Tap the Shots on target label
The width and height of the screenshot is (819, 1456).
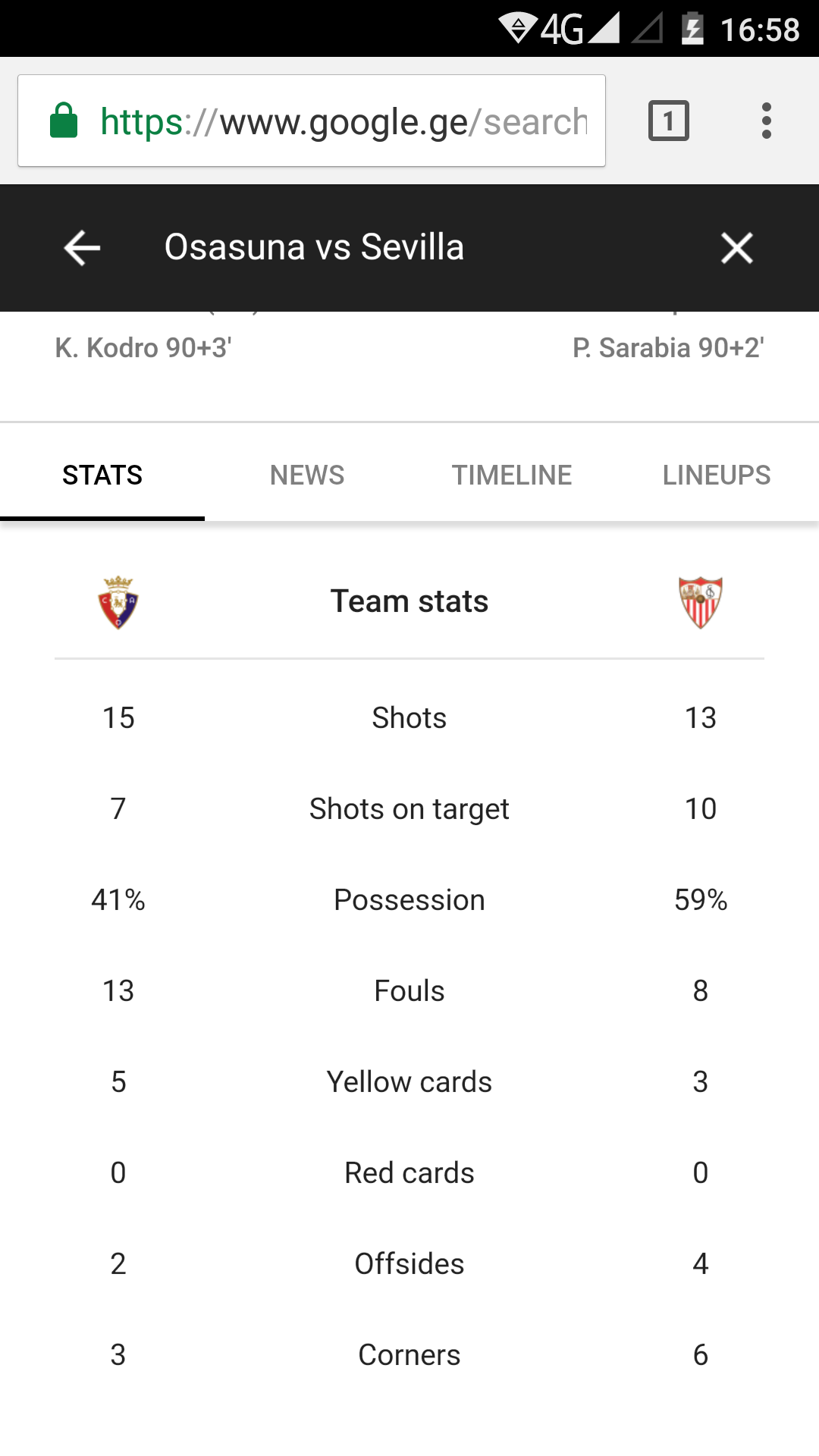[409, 809]
